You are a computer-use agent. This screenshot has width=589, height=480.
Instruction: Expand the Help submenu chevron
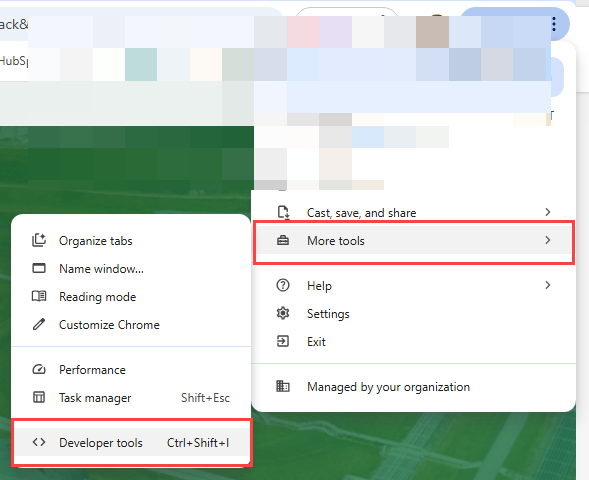548,285
